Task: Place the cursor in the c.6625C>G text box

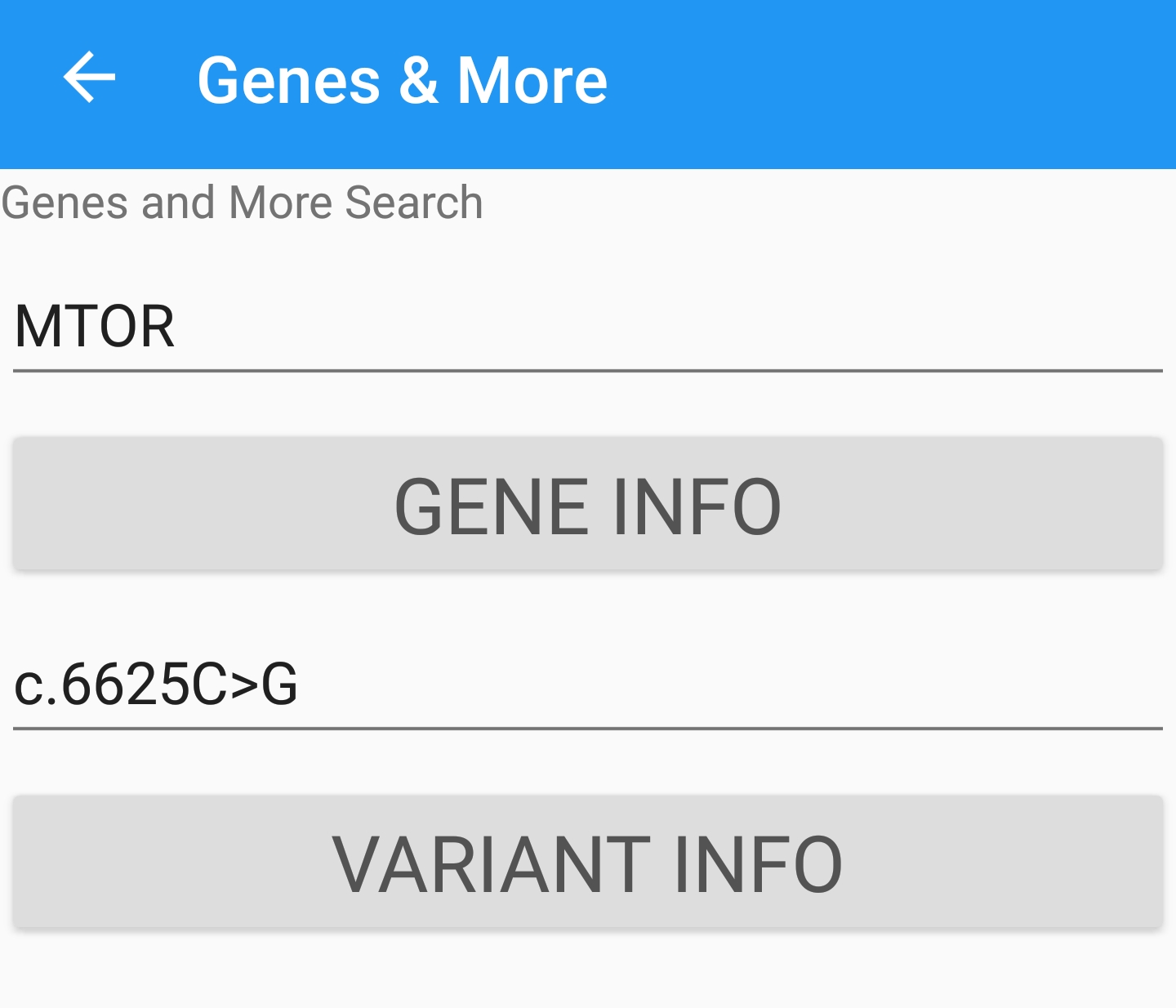Action: tap(586, 685)
